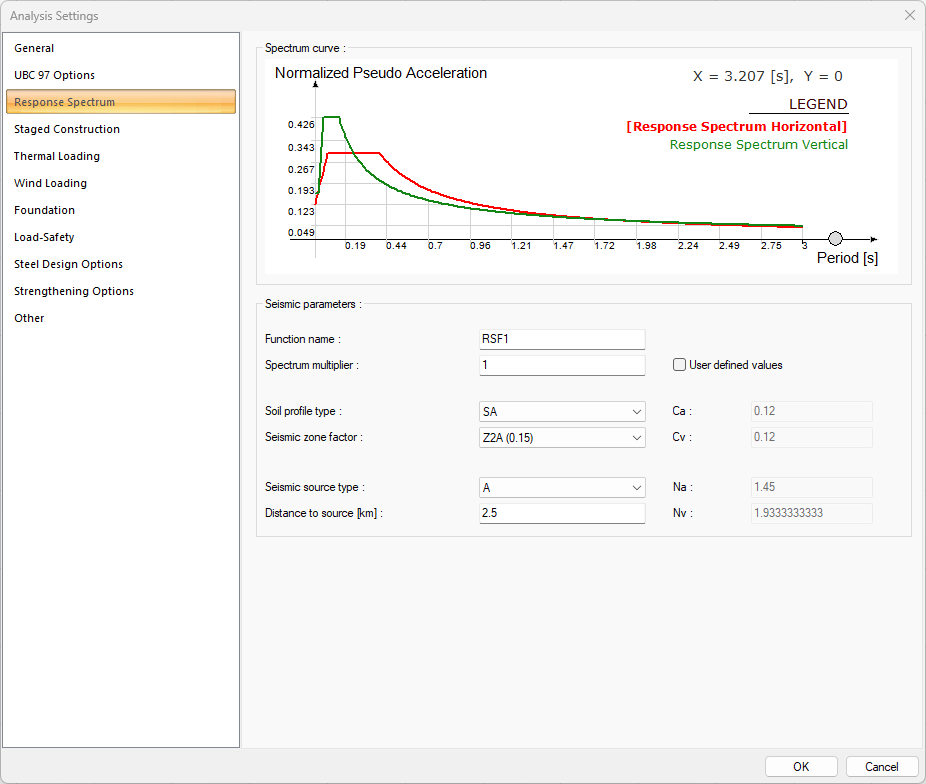Open the Wind Loading page
This screenshot has height=784, width=926.
click(x=50, y=183)
